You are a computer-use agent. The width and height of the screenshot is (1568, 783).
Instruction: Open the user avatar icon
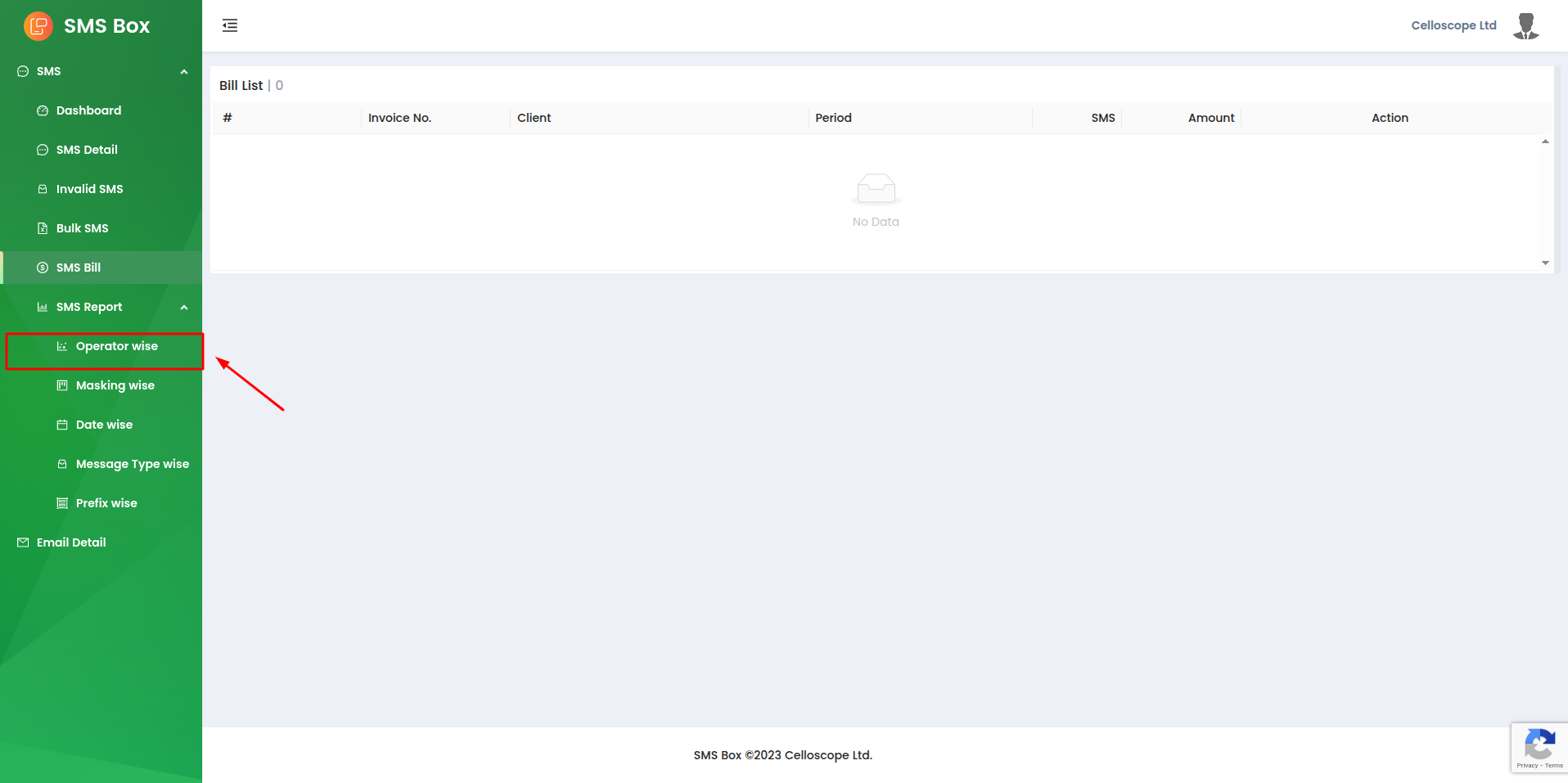coord(1525,25)
